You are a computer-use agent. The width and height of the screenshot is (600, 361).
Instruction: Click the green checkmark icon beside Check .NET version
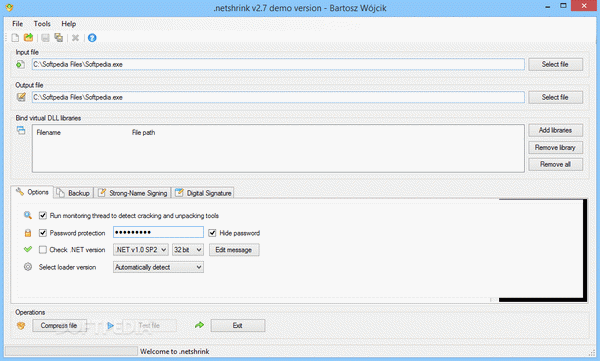28,249
